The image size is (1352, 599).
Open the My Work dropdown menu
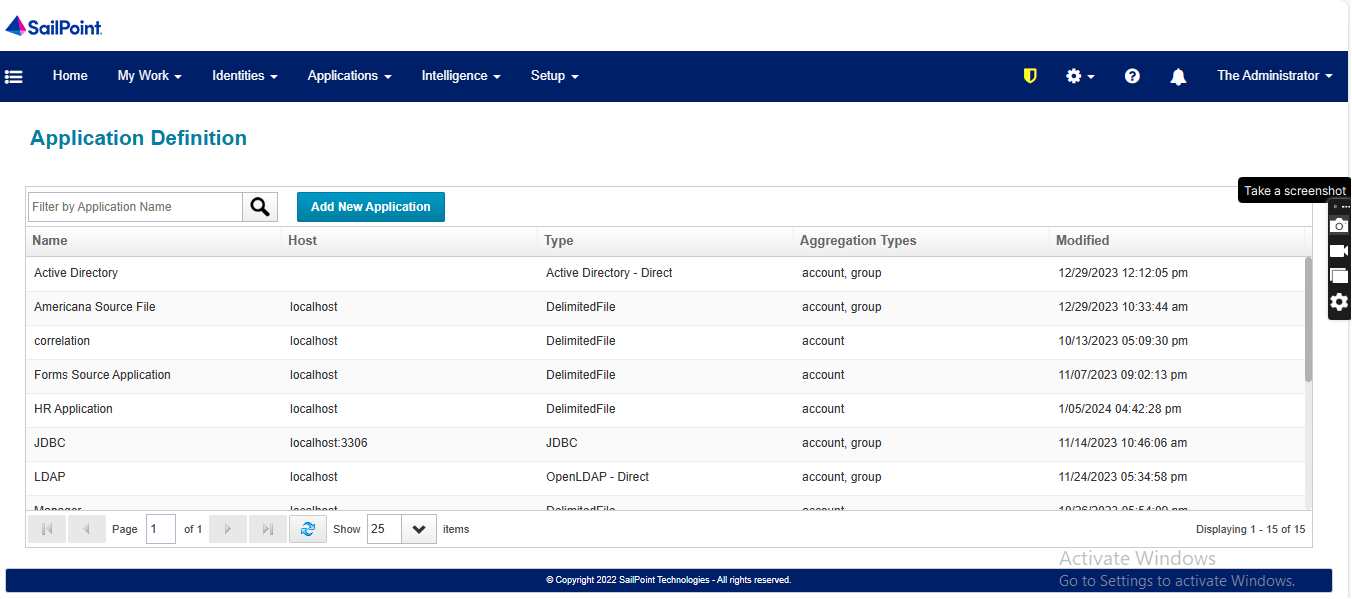pos(150,76)
